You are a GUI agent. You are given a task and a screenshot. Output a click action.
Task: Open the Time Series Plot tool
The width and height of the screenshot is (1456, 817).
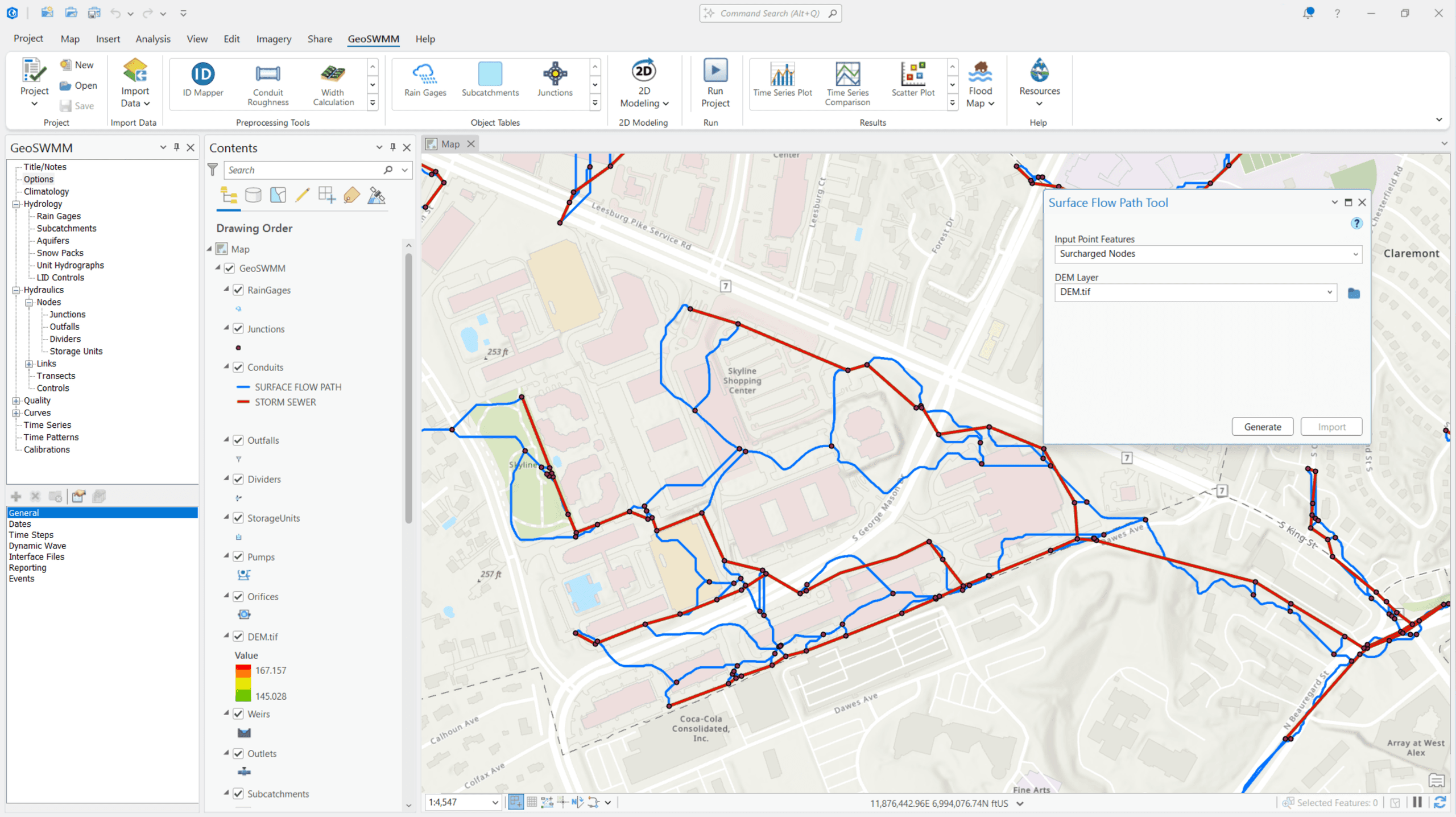click(x=783, y=82)
